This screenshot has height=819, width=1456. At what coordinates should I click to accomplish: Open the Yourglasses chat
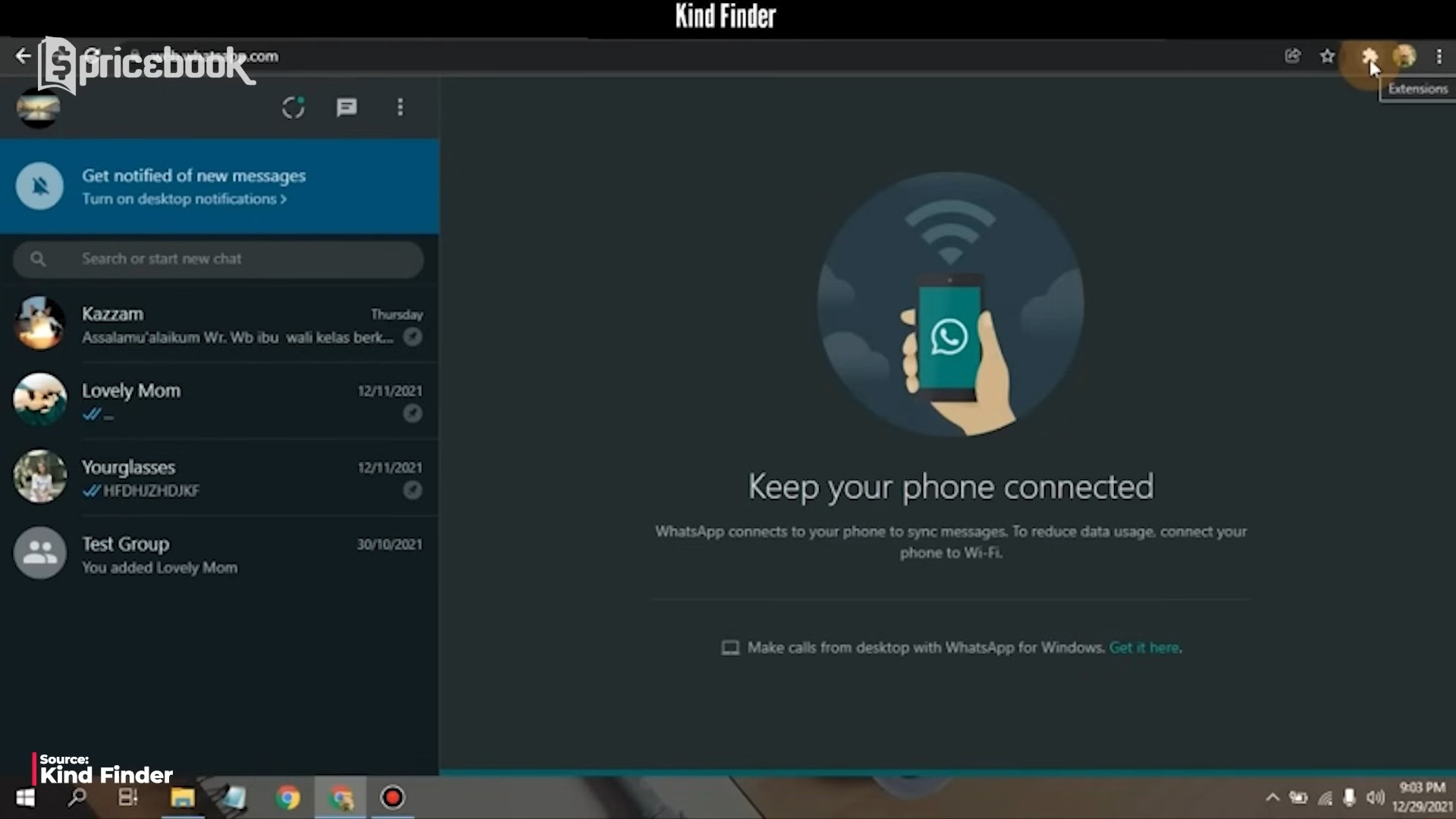pyautogui.click(x=219, y=478)
